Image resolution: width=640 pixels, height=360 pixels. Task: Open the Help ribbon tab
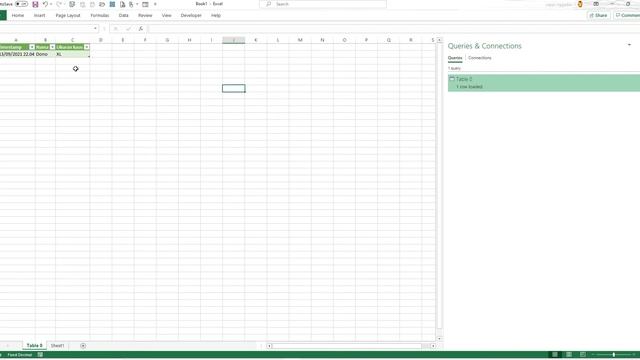216,16
